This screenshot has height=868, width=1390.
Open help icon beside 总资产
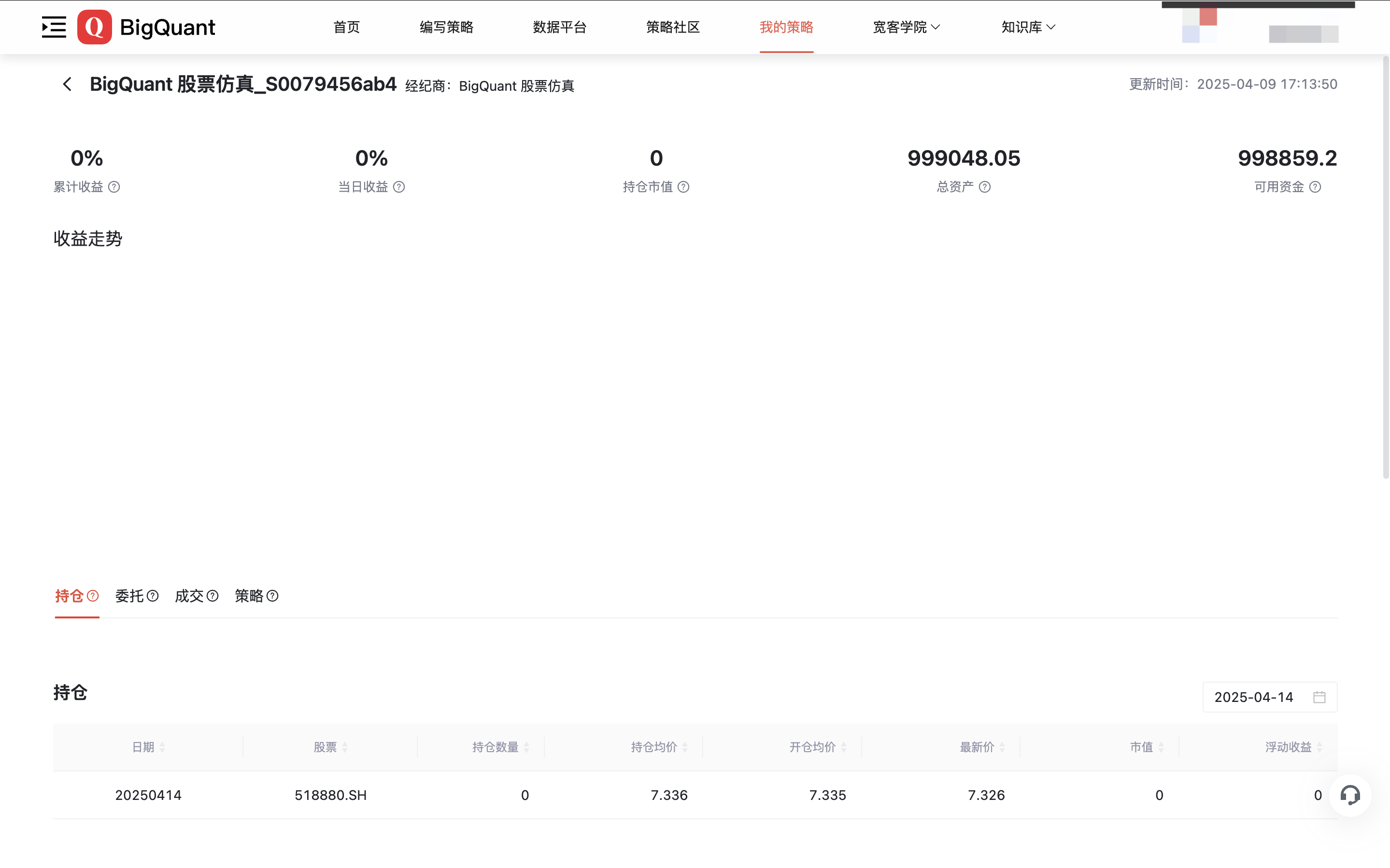click(x=985, y=187)
